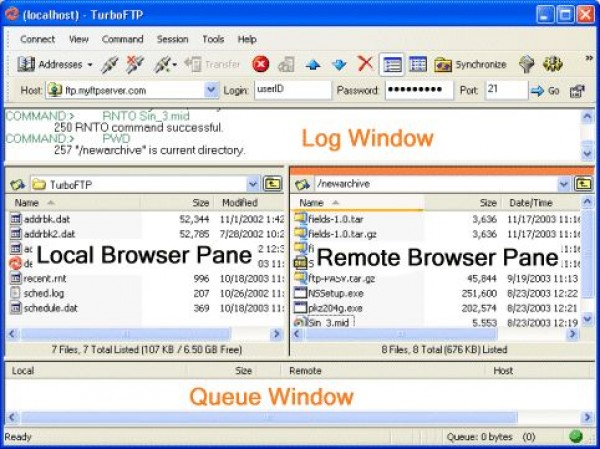The width and height of the screenshot is (600, 449).
Task: Expand the /newarchive remote path dropdown
Action: pos(563,184)
